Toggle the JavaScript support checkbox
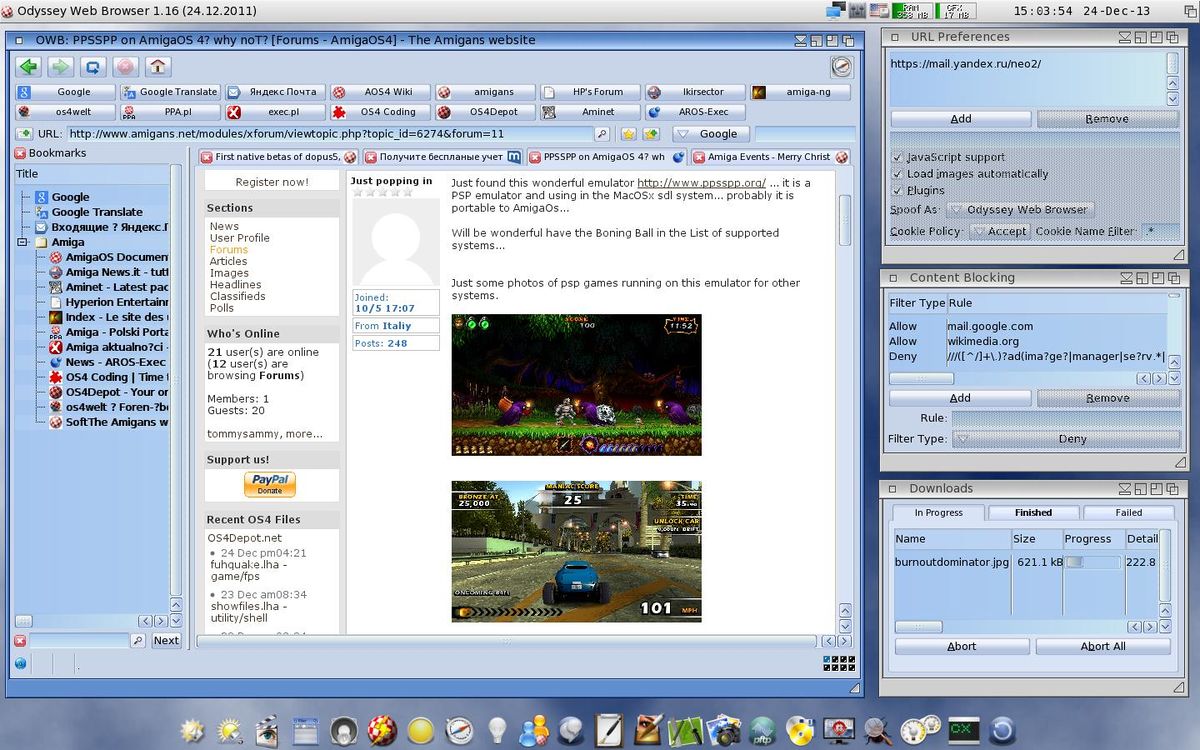1200x750 pixels. pos(897,157)
